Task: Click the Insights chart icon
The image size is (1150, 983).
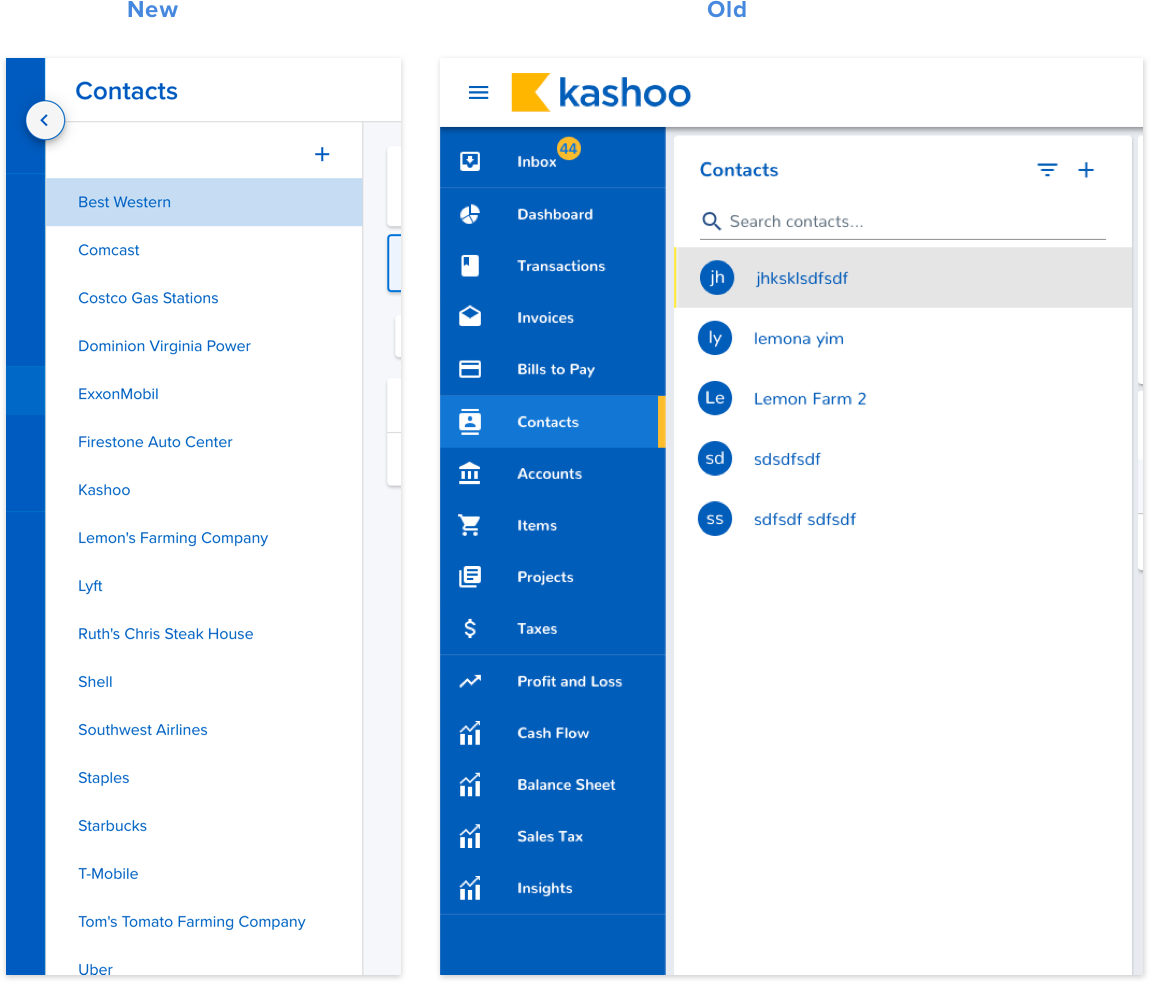Action: point(470,888)
